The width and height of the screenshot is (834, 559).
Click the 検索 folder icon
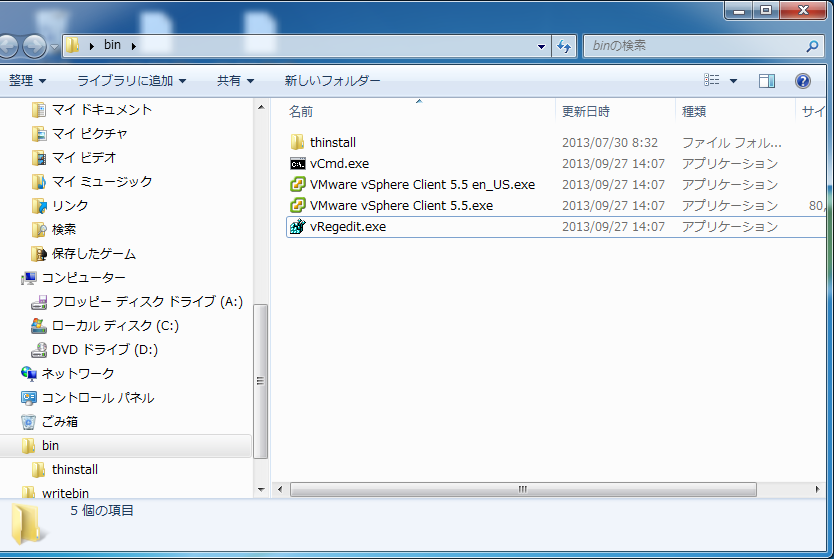coord(38,230)
